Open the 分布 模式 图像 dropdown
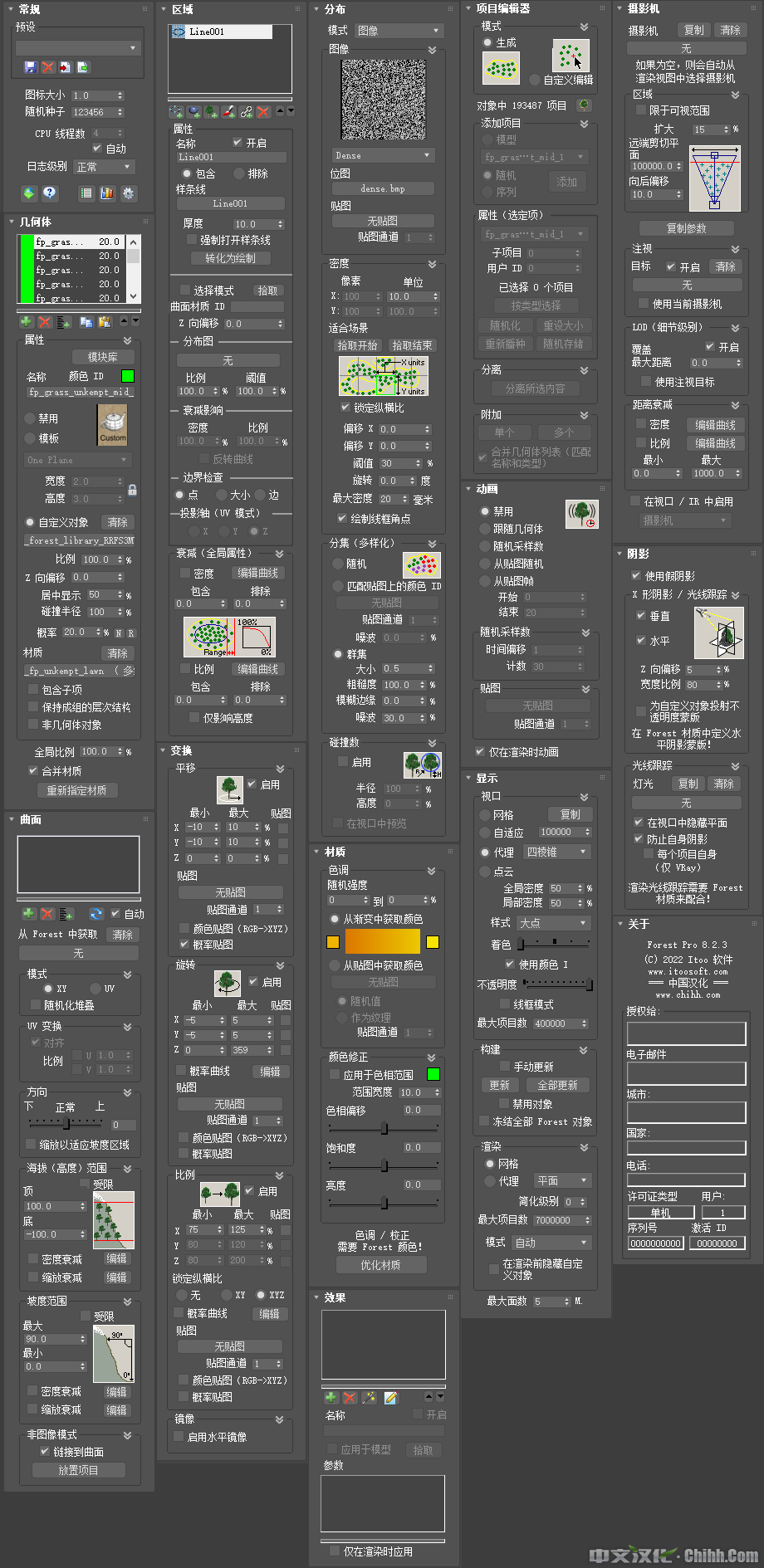This screenshot has width=764, height=1568. (x=400, y=31)
